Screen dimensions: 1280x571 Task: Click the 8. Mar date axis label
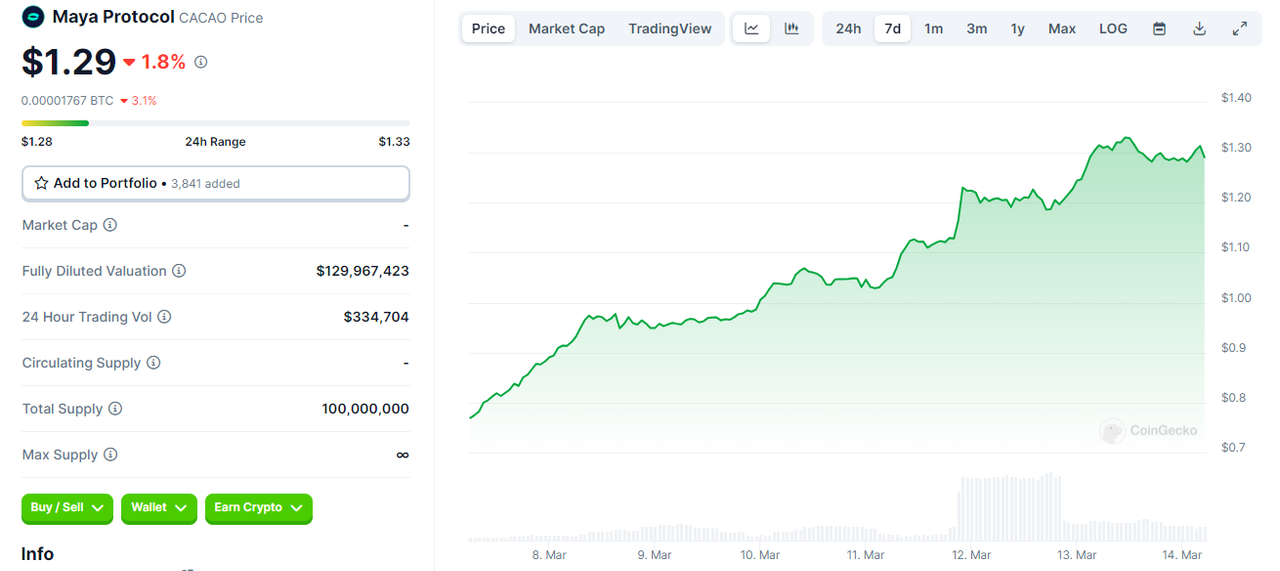[549, 555]
